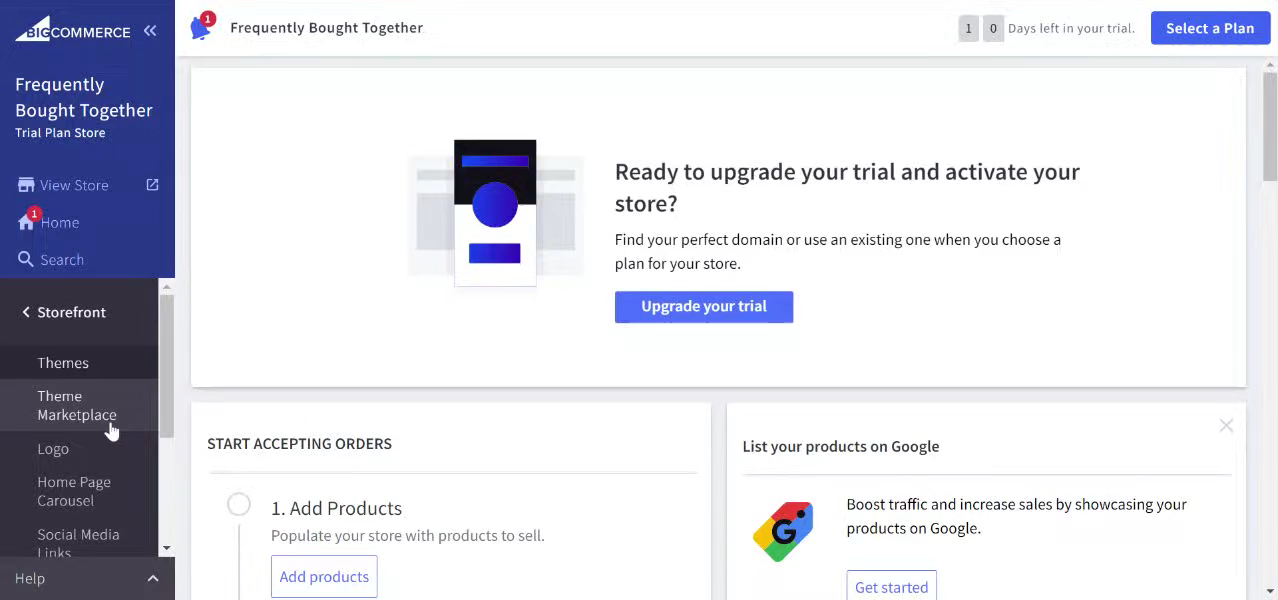Open Theme Marketplace menu item
Screen dimensions: 1278x600
(79, 405)
